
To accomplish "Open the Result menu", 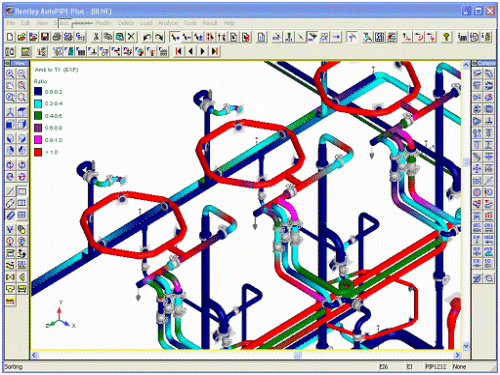I will (210, 23).
